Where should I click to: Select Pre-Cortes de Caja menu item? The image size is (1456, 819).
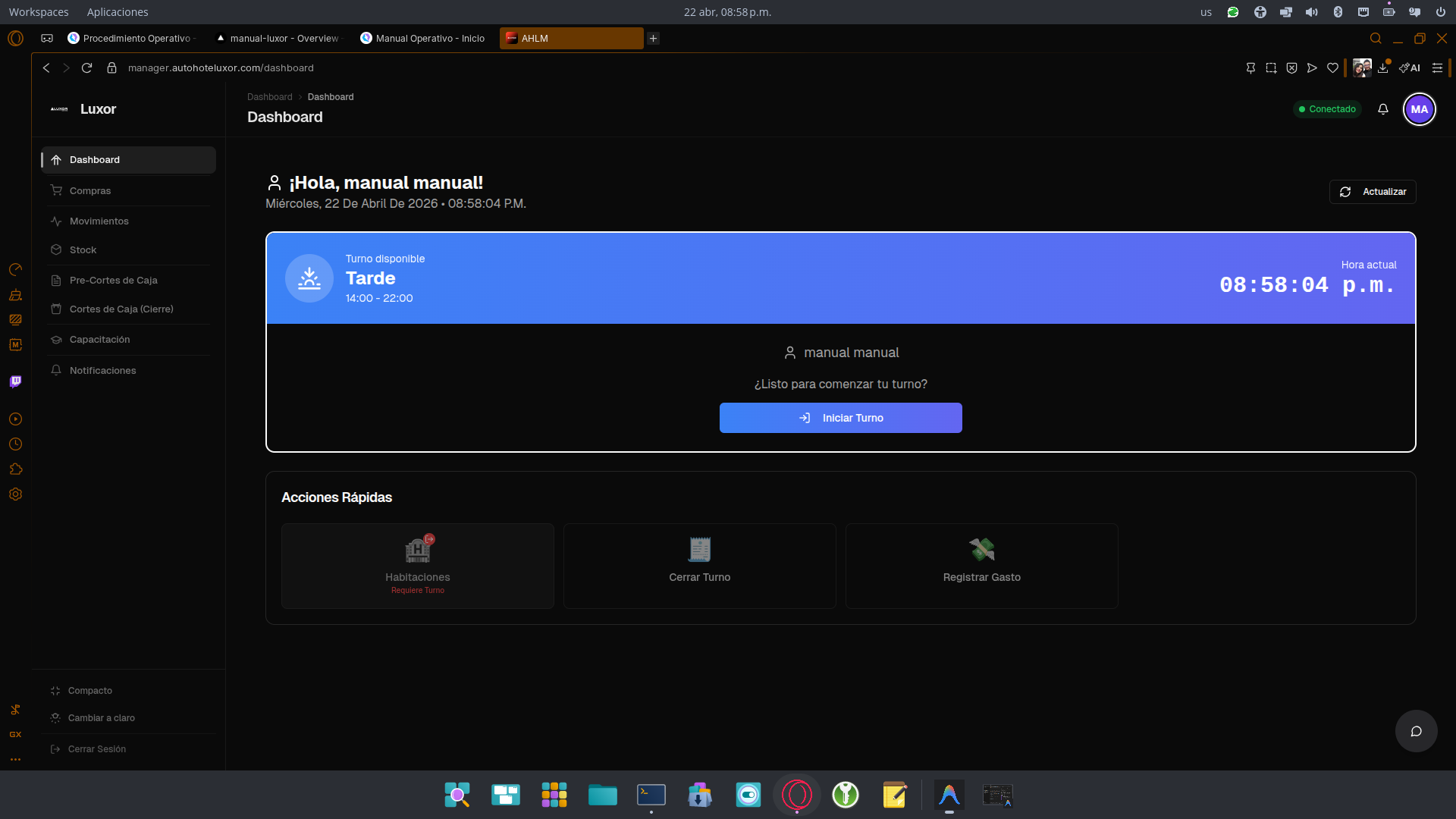click(x=128, y=280)
